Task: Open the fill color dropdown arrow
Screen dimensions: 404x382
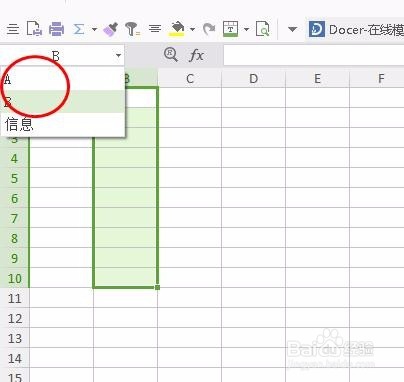Action: click(192, 29)
